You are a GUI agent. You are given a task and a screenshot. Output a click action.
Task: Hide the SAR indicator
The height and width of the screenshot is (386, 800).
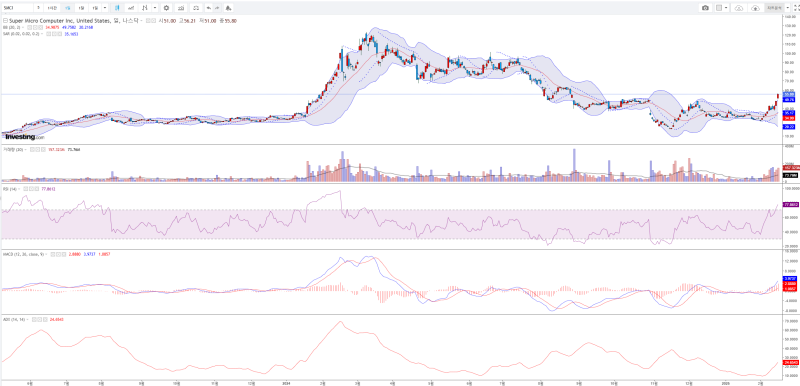click(x=48, y=34)
